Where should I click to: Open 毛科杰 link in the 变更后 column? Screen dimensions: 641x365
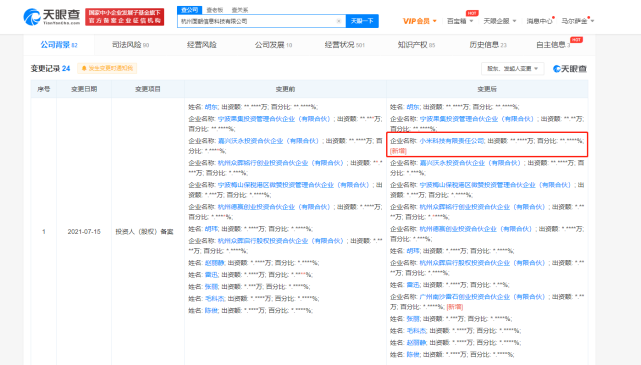click(x=417, y=330)
